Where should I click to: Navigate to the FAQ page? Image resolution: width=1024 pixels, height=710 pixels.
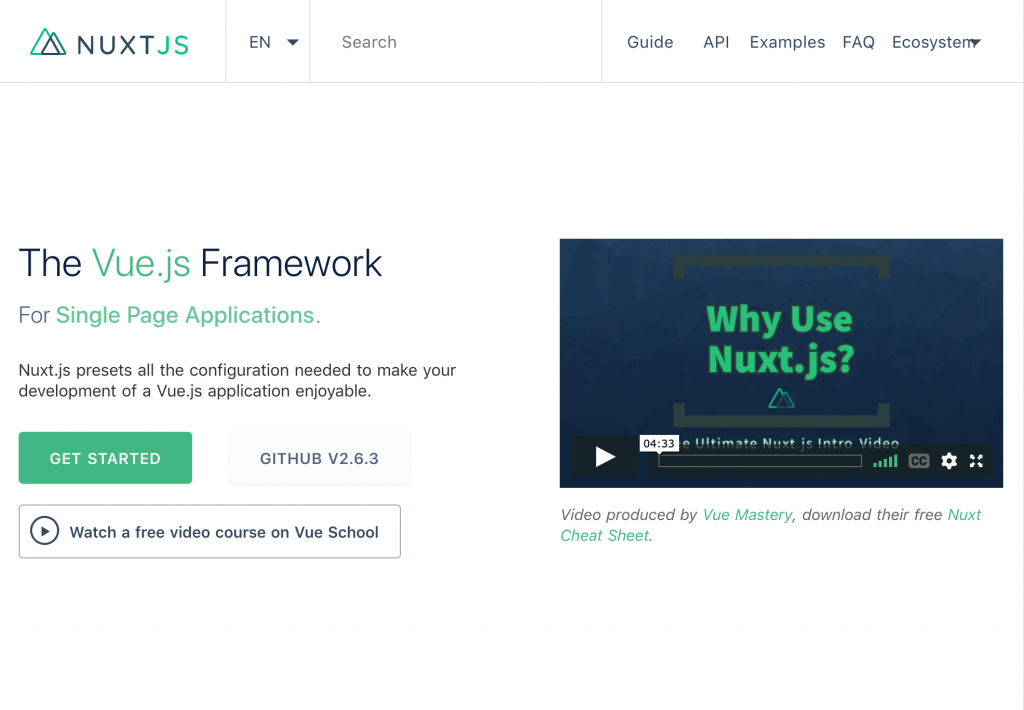coord(858,42)
